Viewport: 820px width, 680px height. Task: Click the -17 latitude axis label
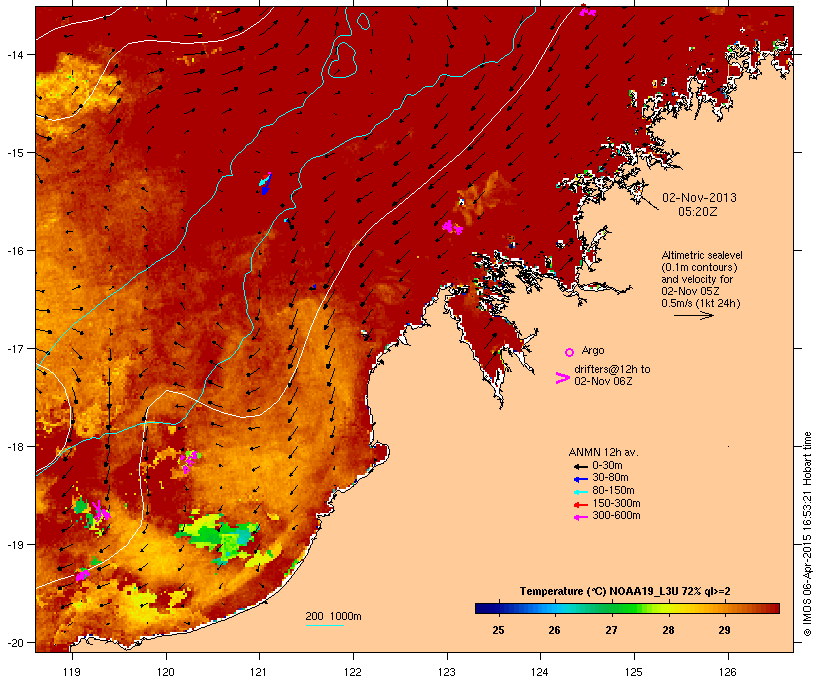15,348
